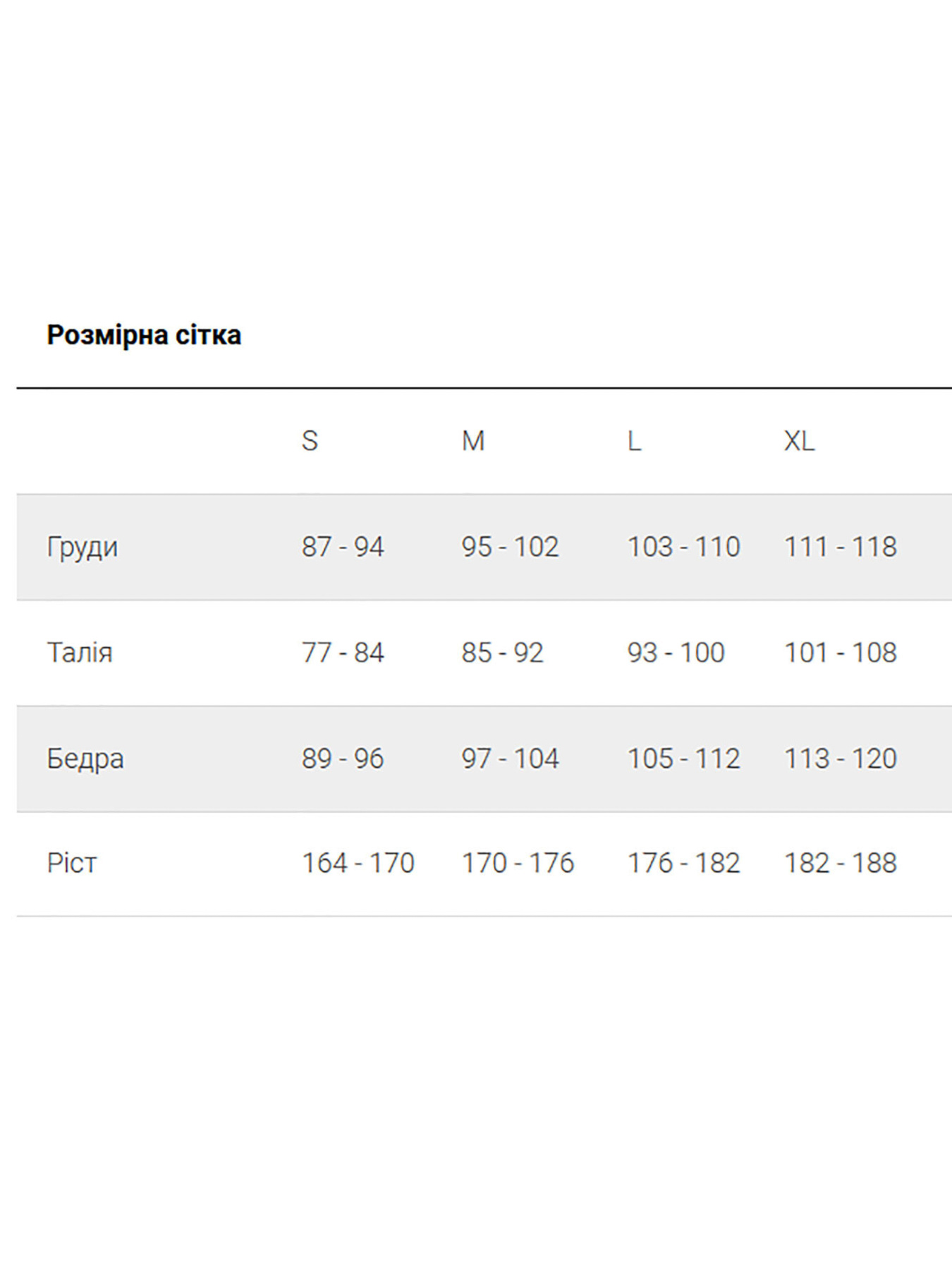Viewport: 952px width, 1270px height.
Task: Select the M size column header
Action: [x=473, y=441]
